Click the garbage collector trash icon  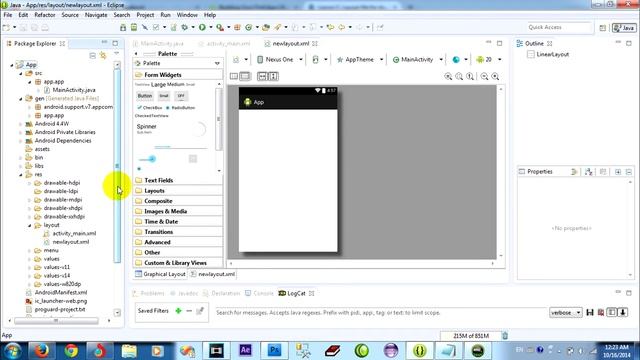tap(505, 336)
